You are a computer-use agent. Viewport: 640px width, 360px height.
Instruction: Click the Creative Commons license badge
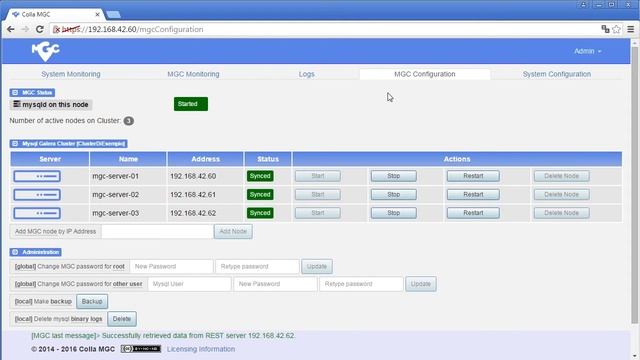point(141,349)
